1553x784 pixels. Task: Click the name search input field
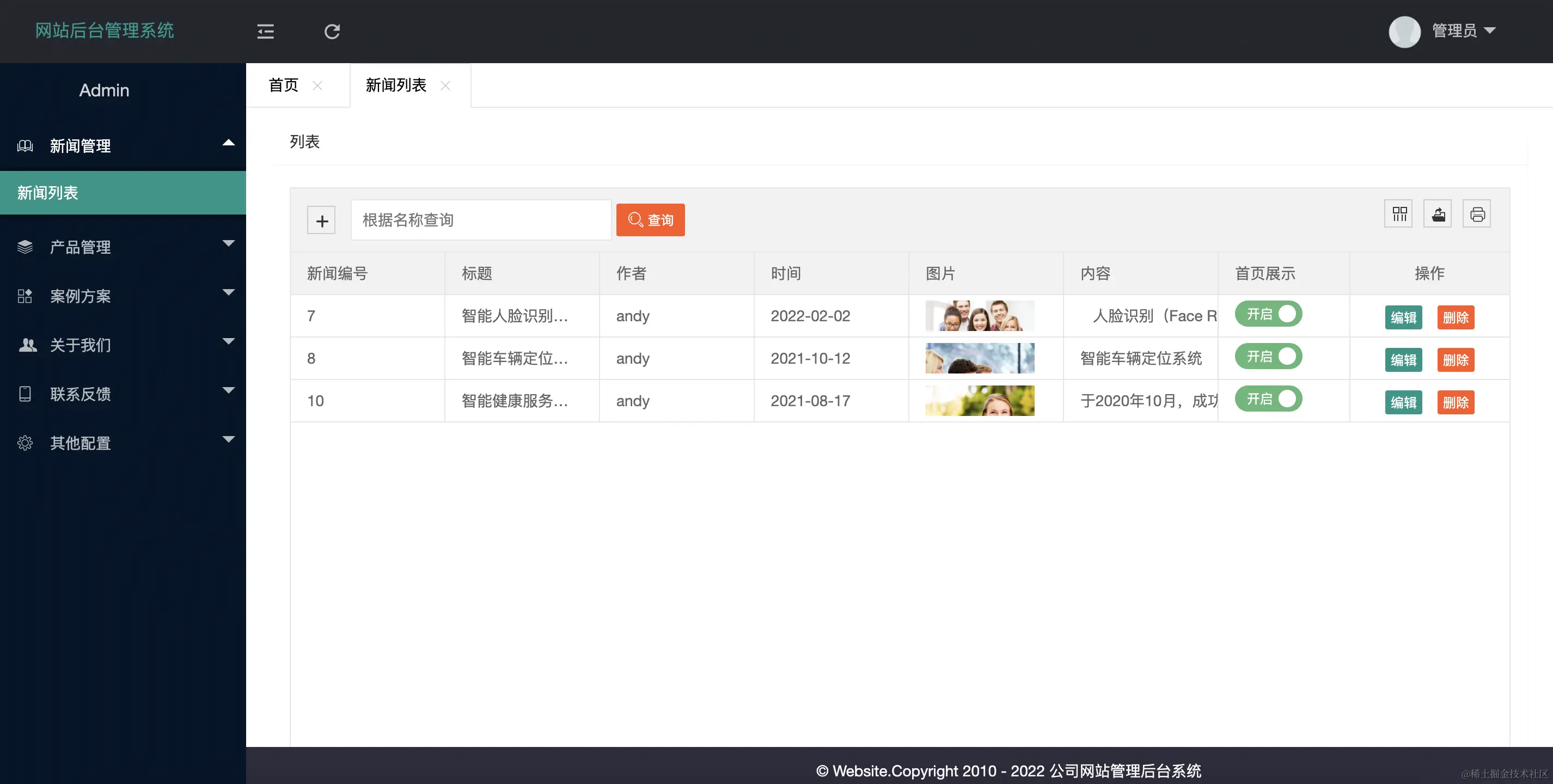click(480, 219)
